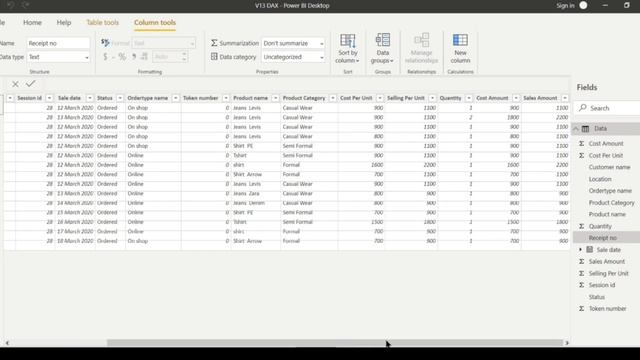640x360 pixels.
Task: Expand the Sale date hierarchy
Action: click(x=580, y=249)
